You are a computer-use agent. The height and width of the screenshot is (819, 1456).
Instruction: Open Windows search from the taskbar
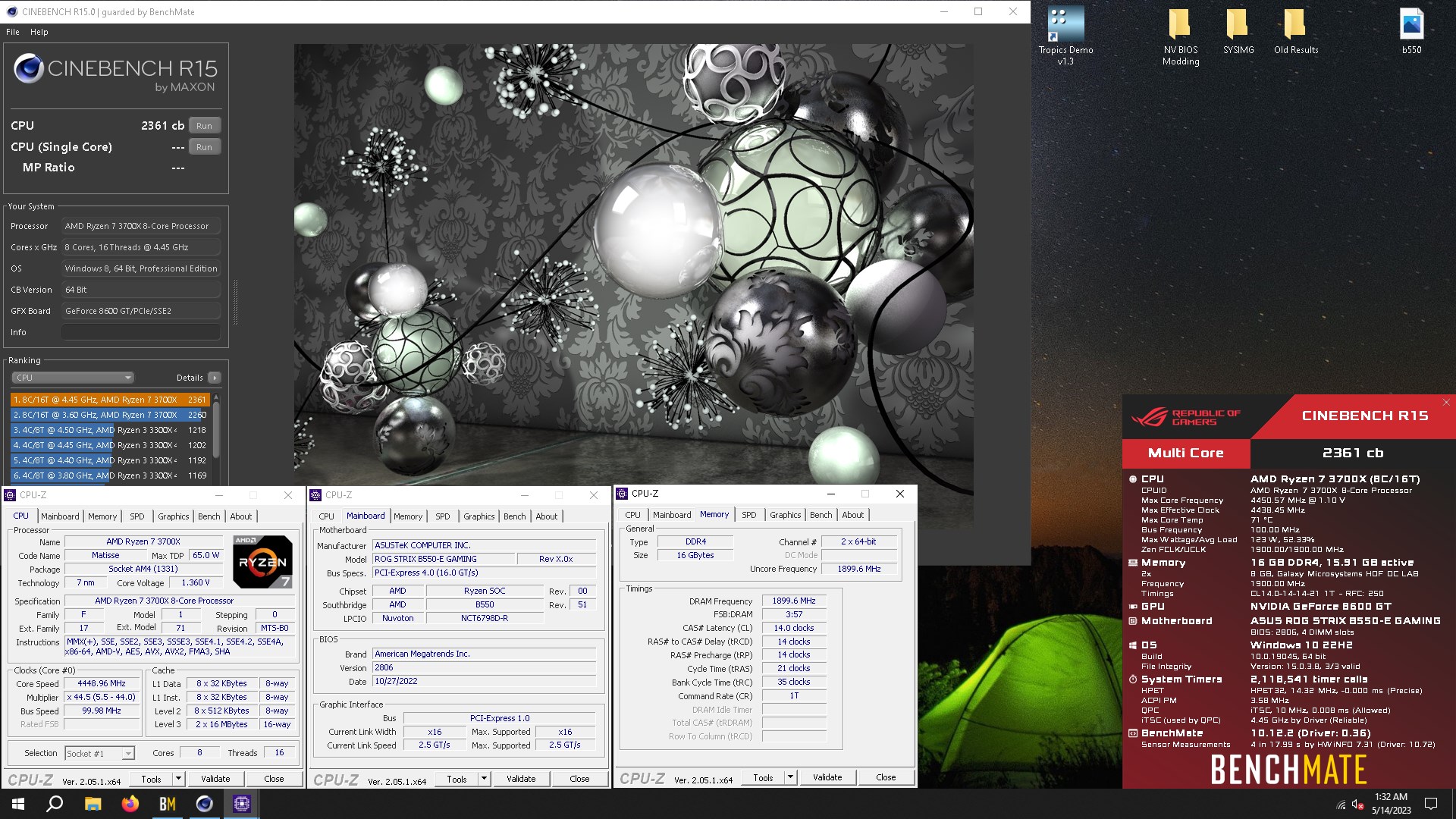[55, 804]
